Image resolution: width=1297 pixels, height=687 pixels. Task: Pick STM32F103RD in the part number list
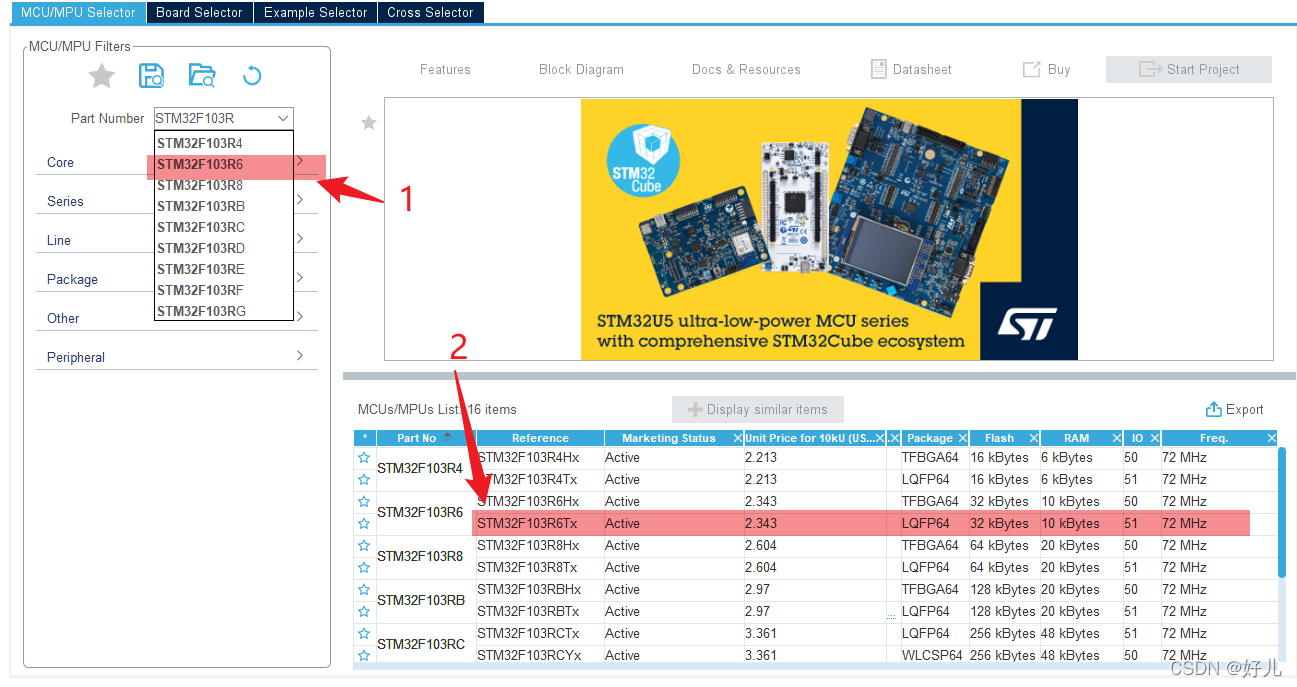[224, 248]
